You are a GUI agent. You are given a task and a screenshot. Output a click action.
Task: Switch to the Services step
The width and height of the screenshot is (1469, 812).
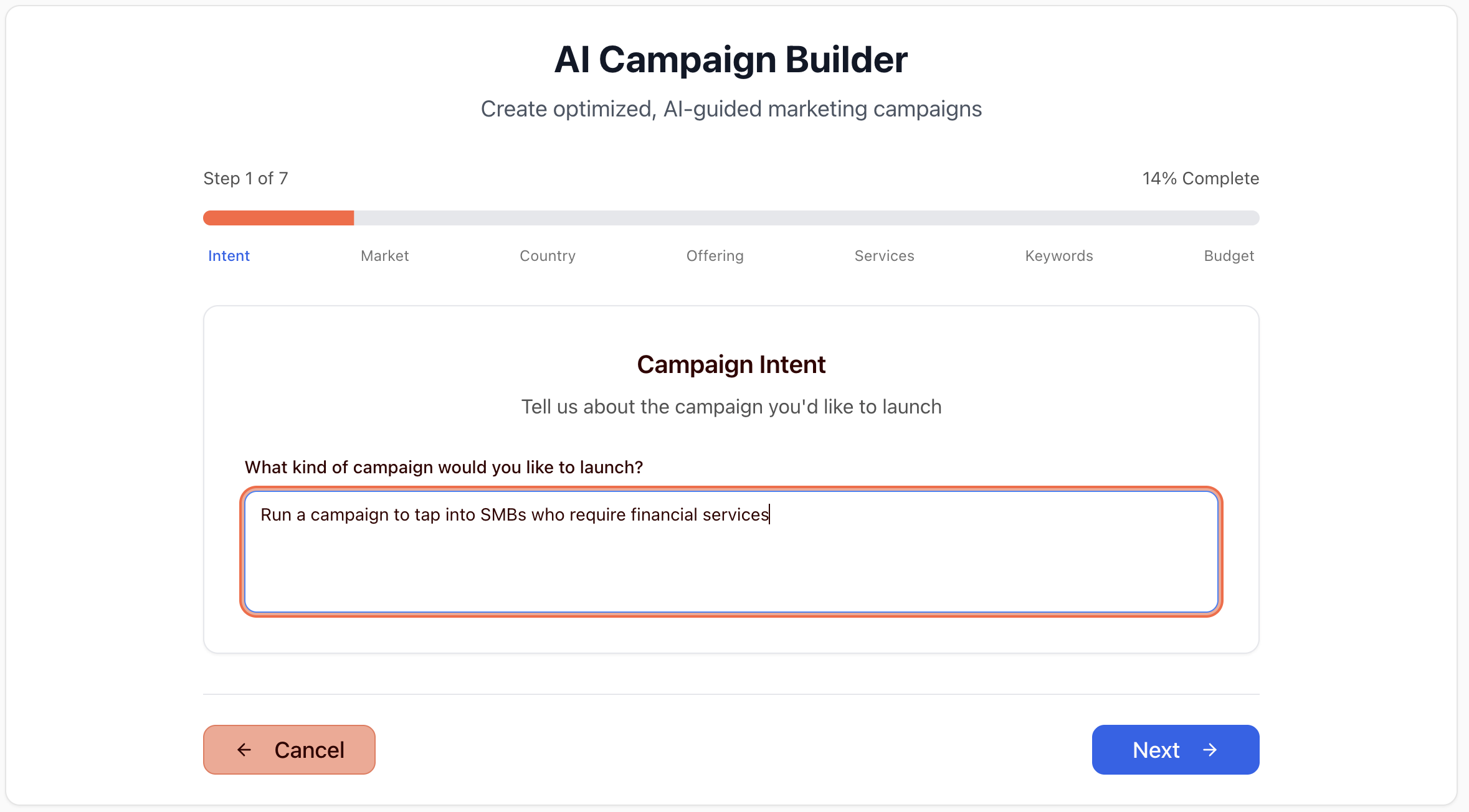coord(884,256)
